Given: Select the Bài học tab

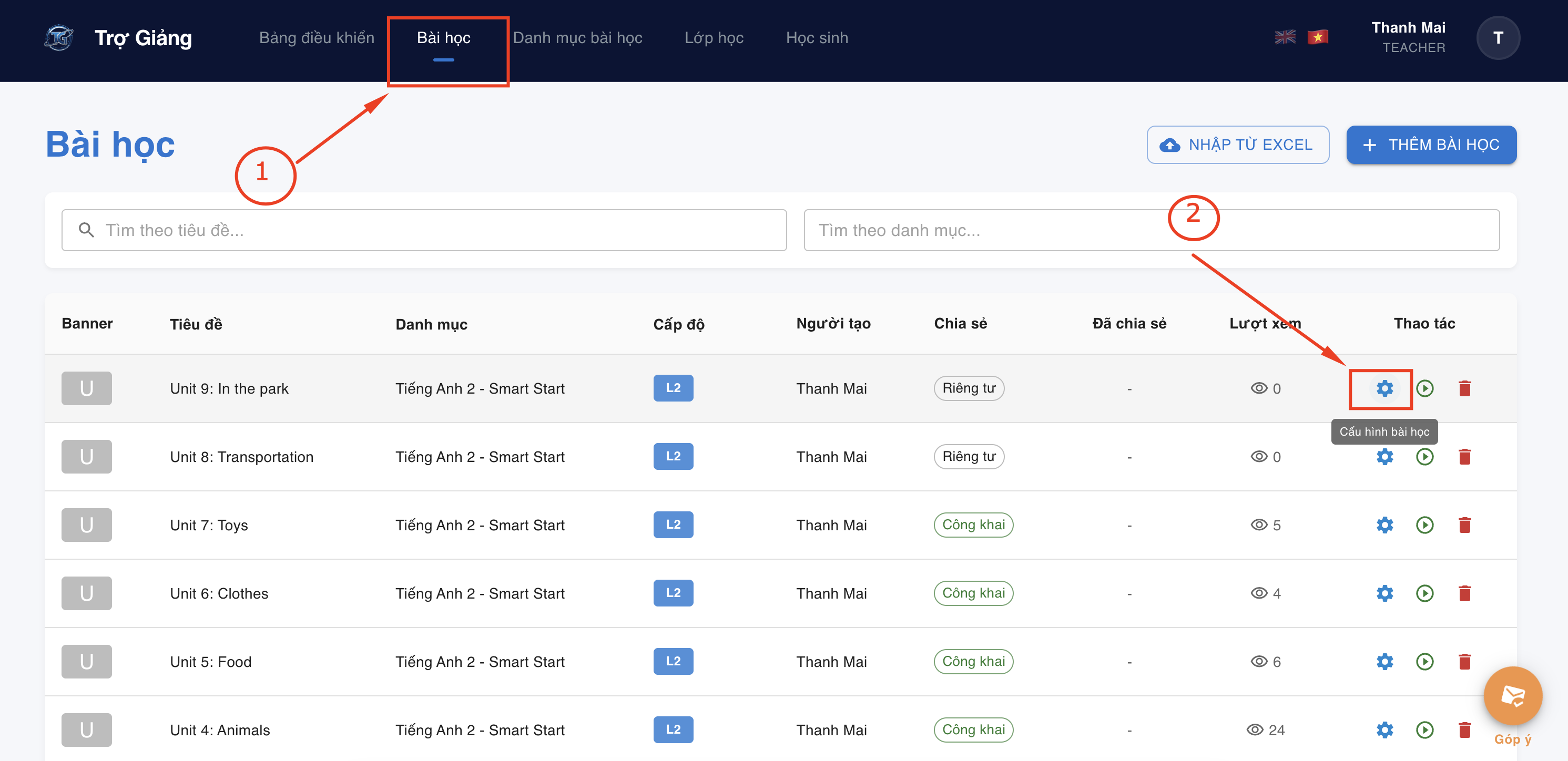Looking at the screenshot, I should (x=443, y=38).
